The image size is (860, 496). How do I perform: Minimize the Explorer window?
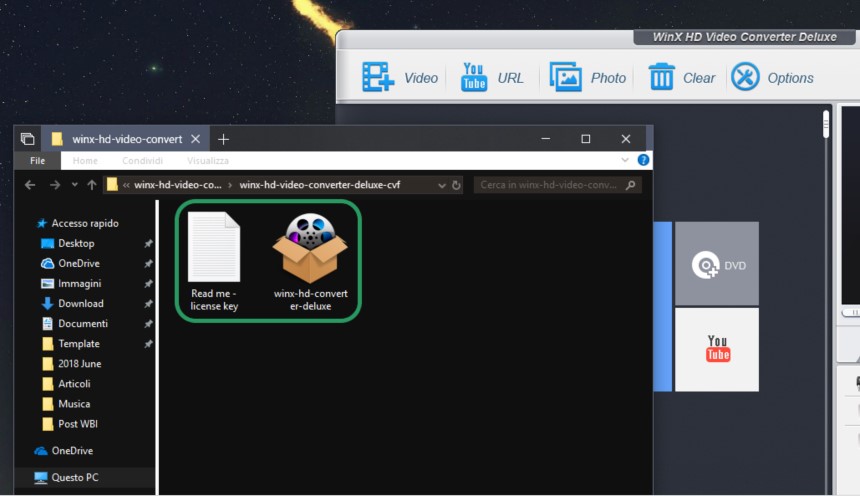[546, 139]
